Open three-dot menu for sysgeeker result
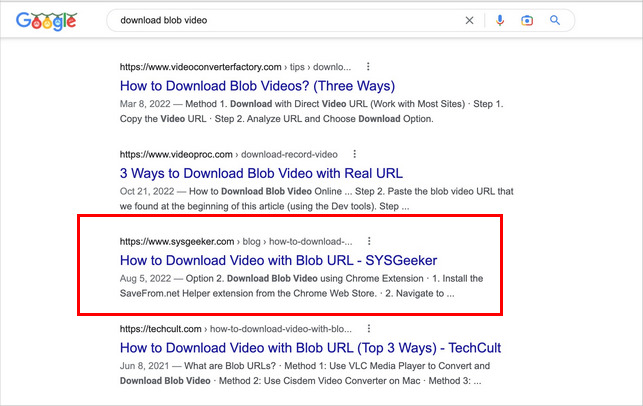The height and width of the screenshot is (406, 643). (369, 241)
